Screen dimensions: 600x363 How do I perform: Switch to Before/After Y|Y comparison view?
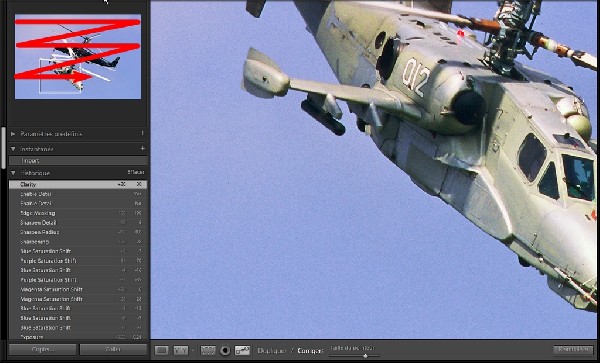(181, 350)
